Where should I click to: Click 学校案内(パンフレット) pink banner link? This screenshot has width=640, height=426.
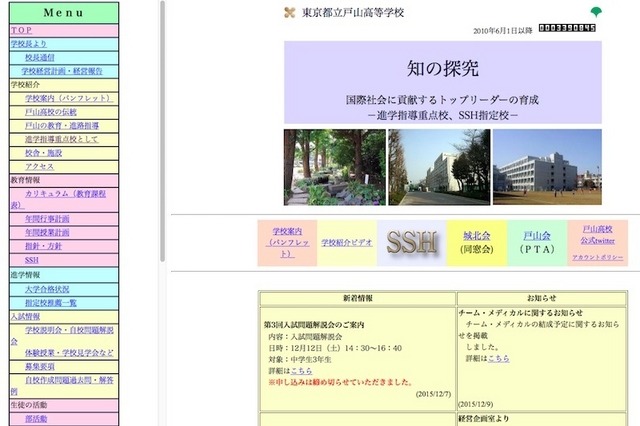click(287, 242)
